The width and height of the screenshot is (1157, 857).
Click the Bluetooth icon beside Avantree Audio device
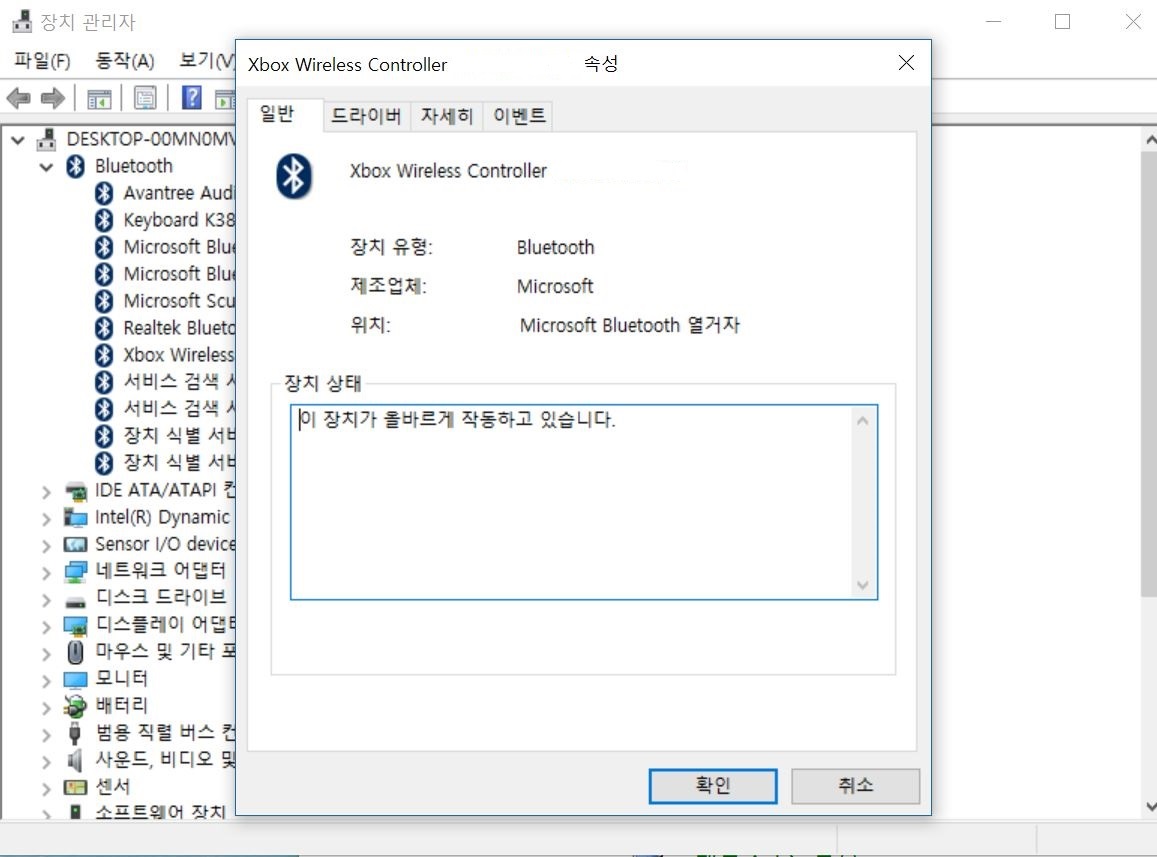(x=104, y=193)
